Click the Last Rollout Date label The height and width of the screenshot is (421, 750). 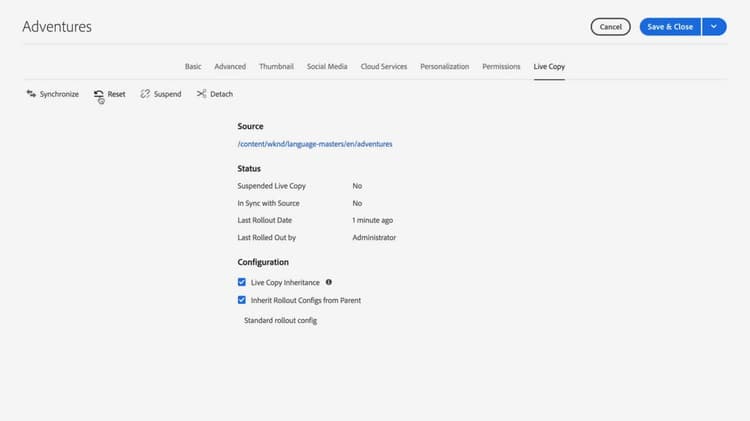[265, 220]
